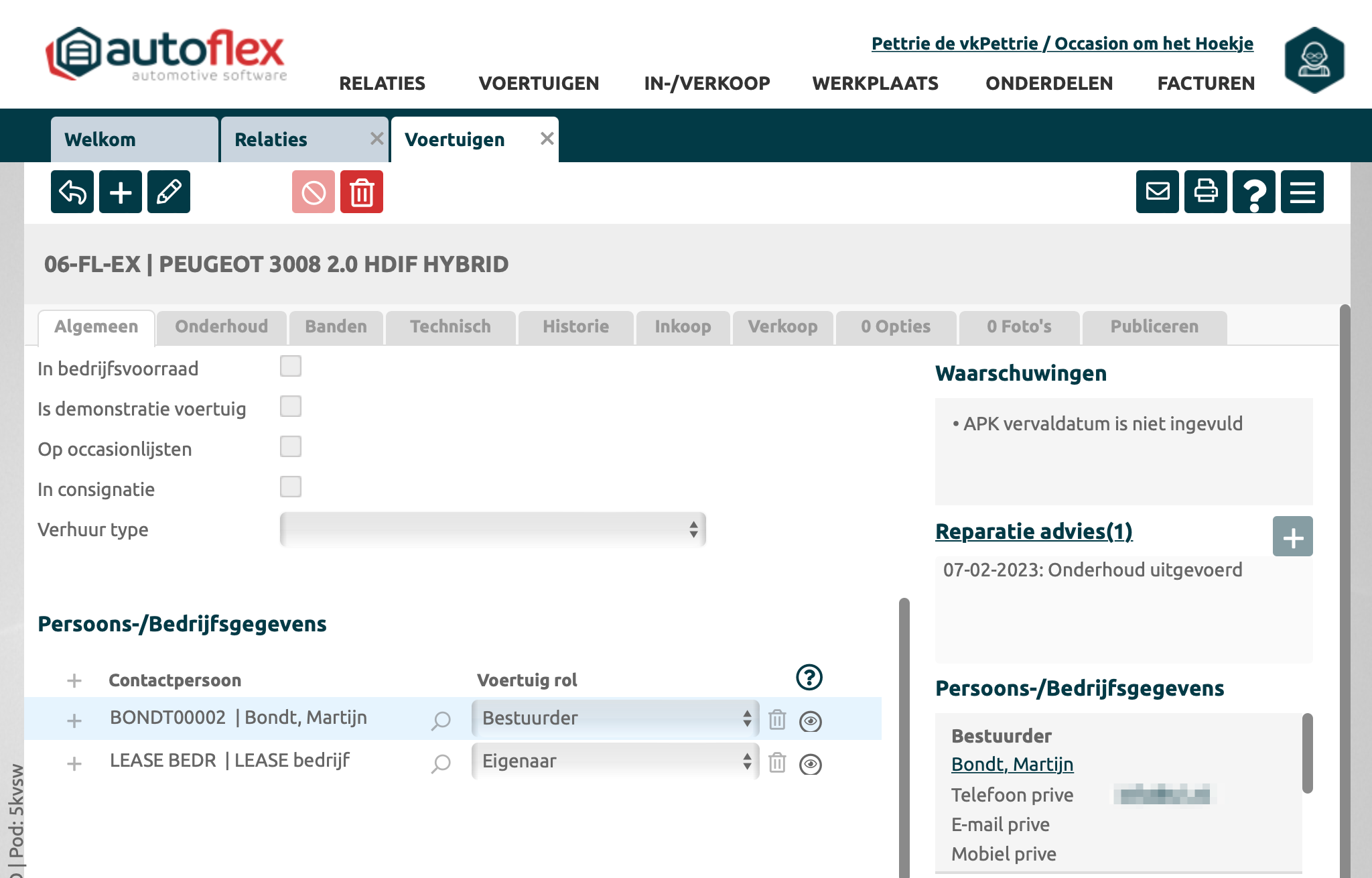Open the Reparatie advies(1) link
This screenshot has width=1372, height=878.
coord(1034,531)
